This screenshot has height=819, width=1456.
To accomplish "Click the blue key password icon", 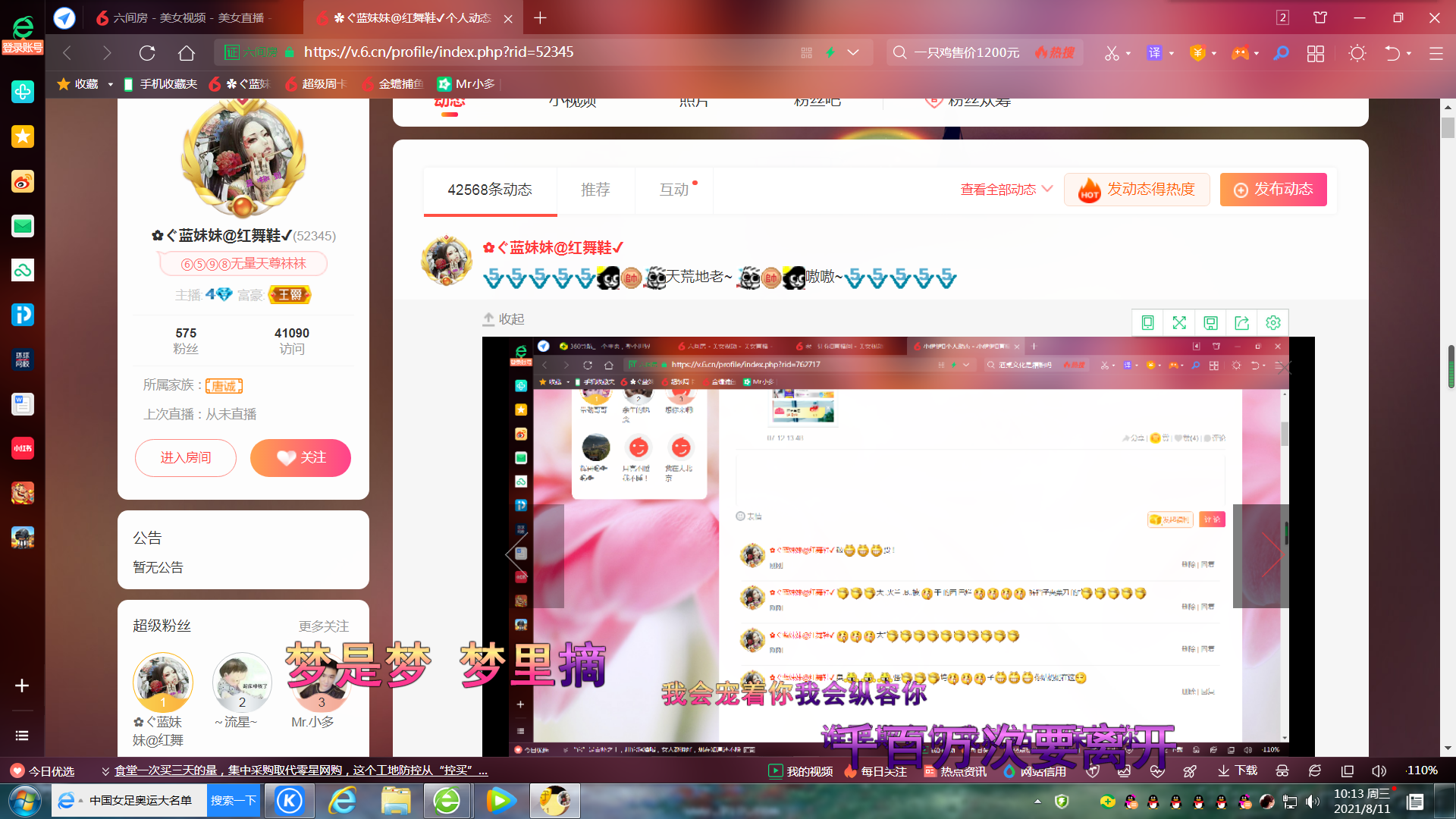I will point(1281,53).
